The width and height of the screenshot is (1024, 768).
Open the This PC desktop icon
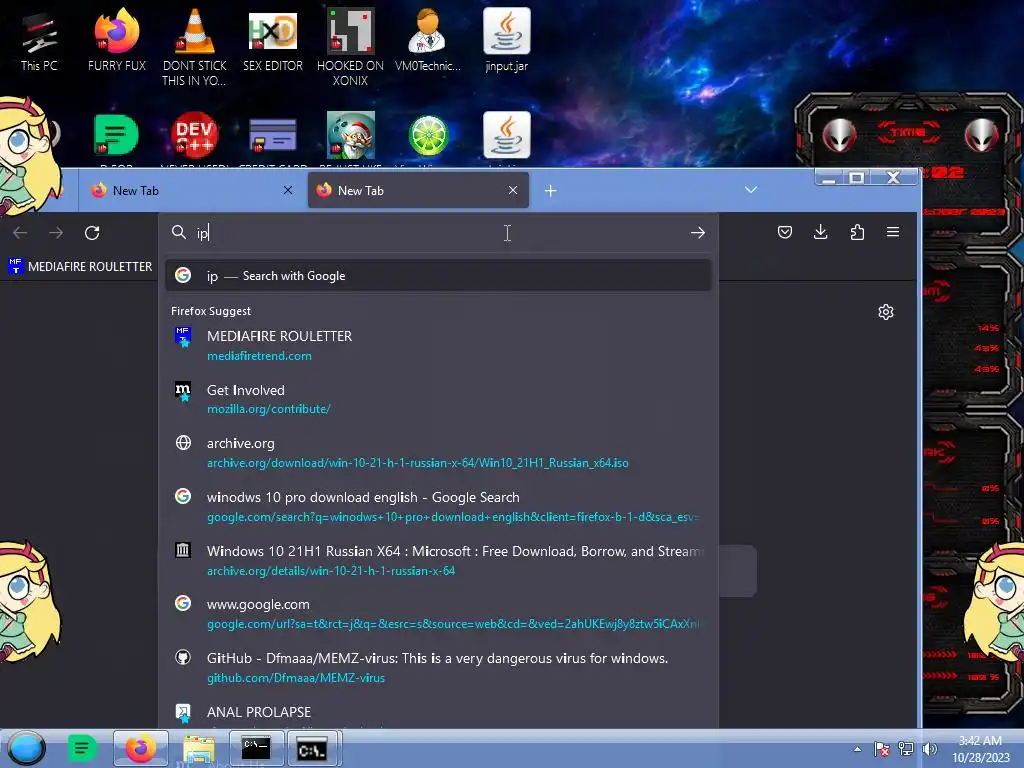39,42
